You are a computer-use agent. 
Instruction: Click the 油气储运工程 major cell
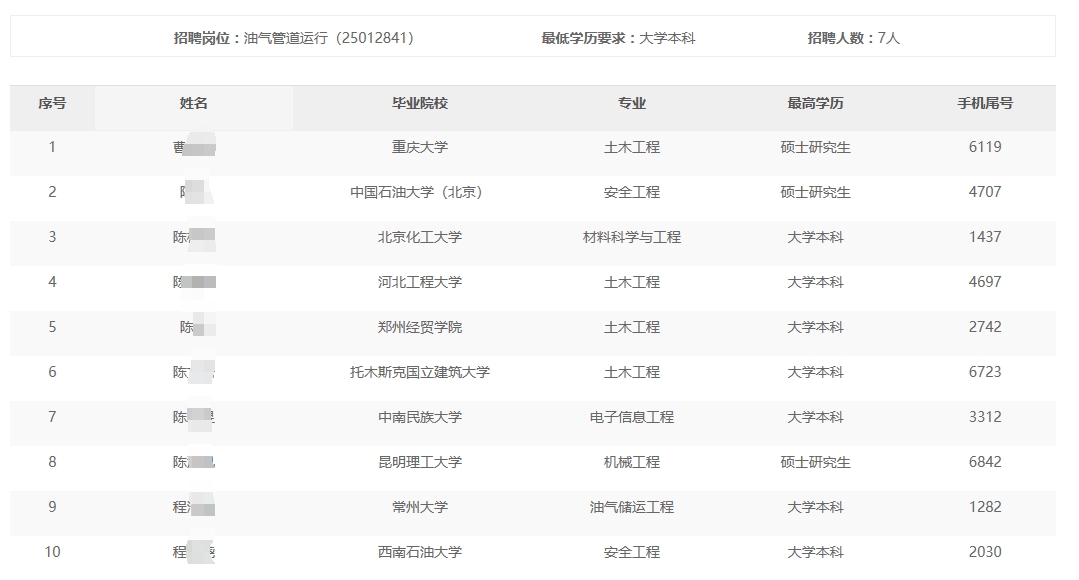point(632,507)
